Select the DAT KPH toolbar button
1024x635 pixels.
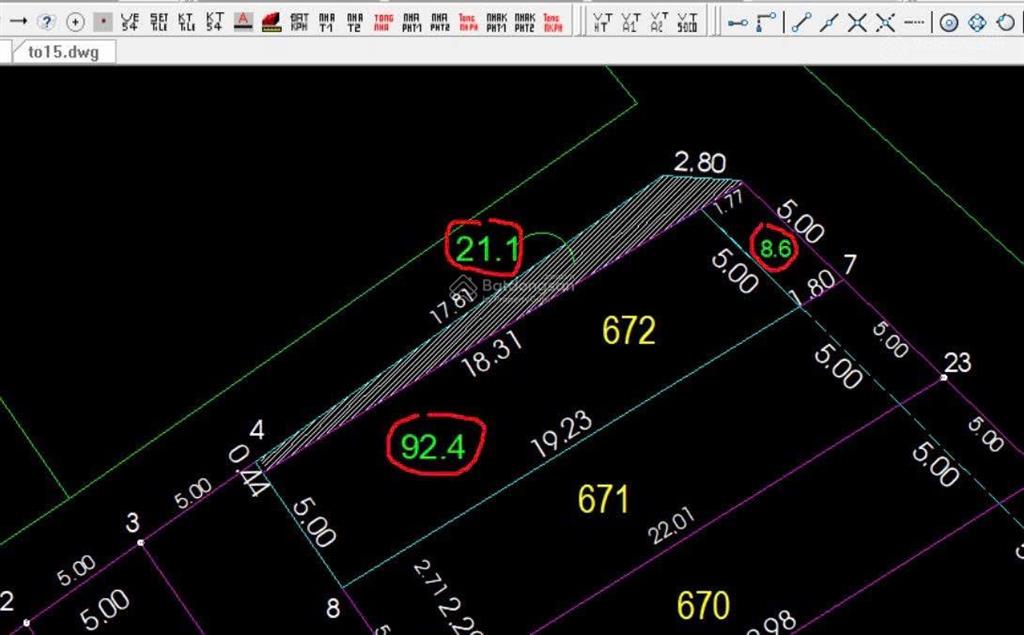[x=299, y=22]
